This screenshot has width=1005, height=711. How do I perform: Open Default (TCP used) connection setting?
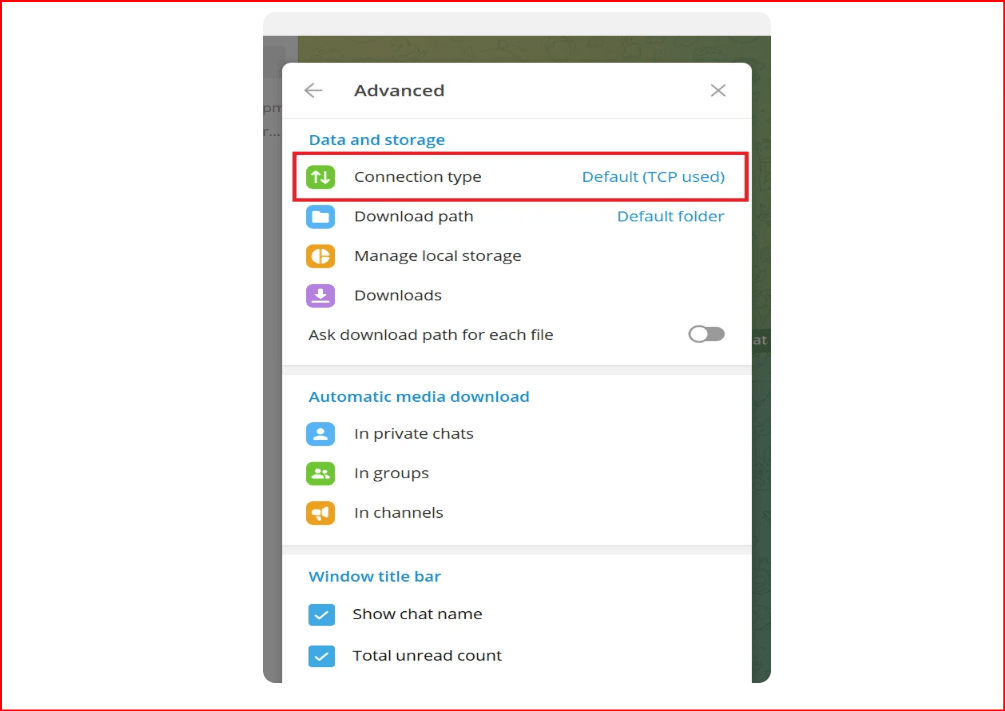point(653,177)
